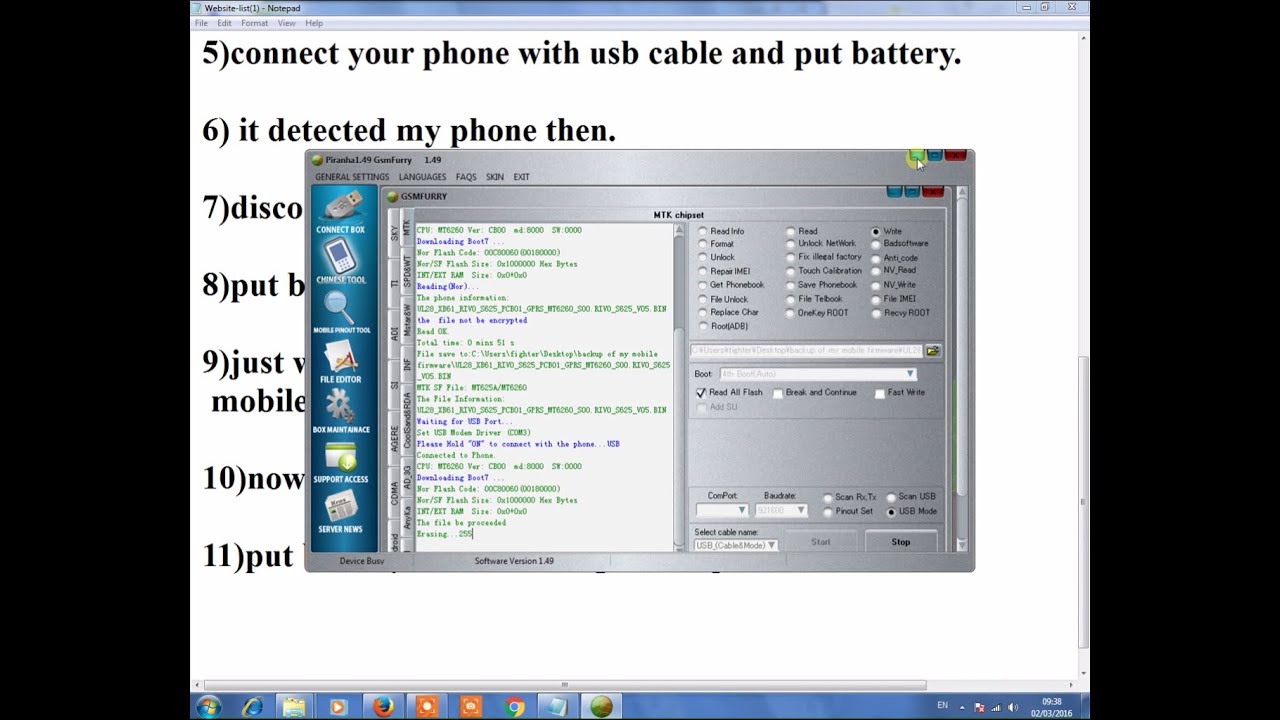Switch to the MTK chipset tab

[x=406, y=229]
